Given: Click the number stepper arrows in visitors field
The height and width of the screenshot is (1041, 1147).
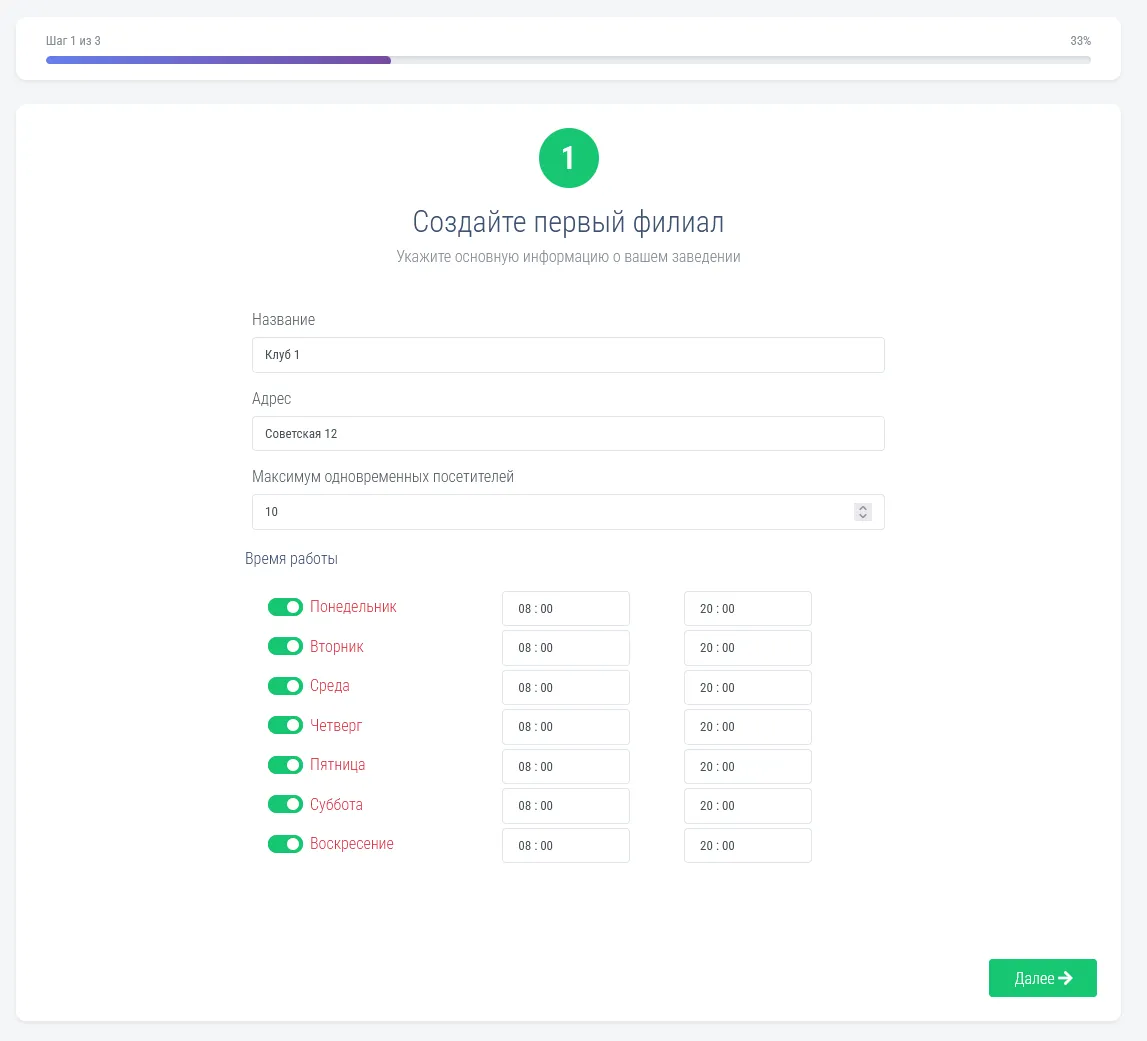Looking at the screenshot, I should point(863,512).
